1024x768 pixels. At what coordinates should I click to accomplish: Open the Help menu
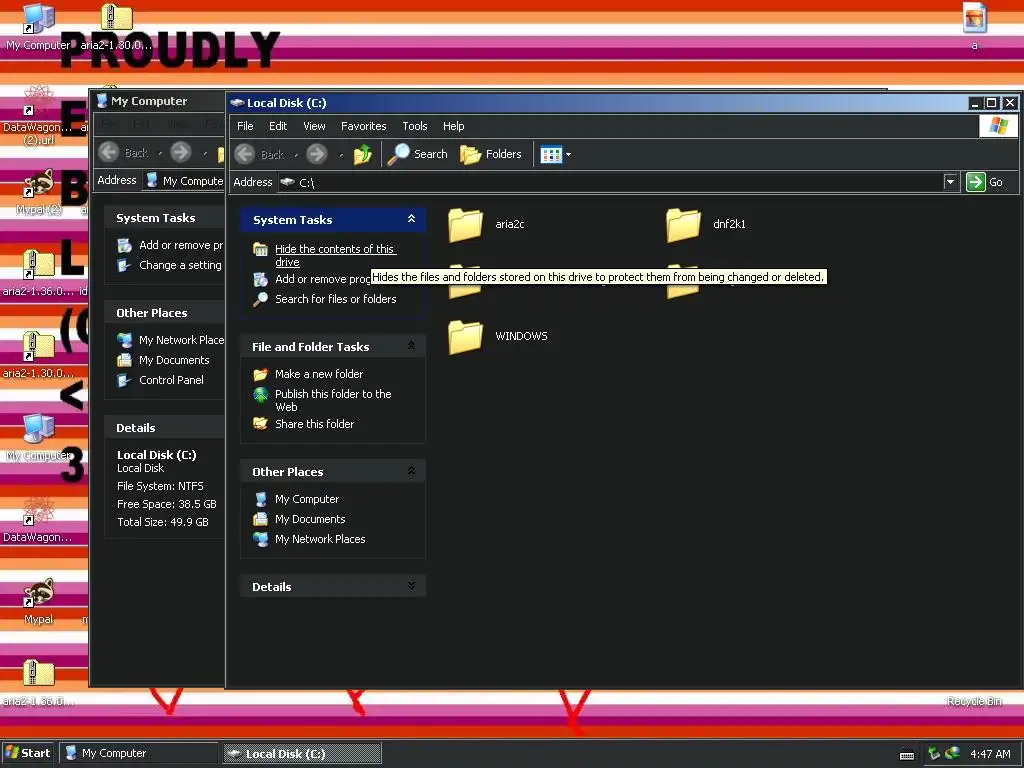(x=453, y=126)
